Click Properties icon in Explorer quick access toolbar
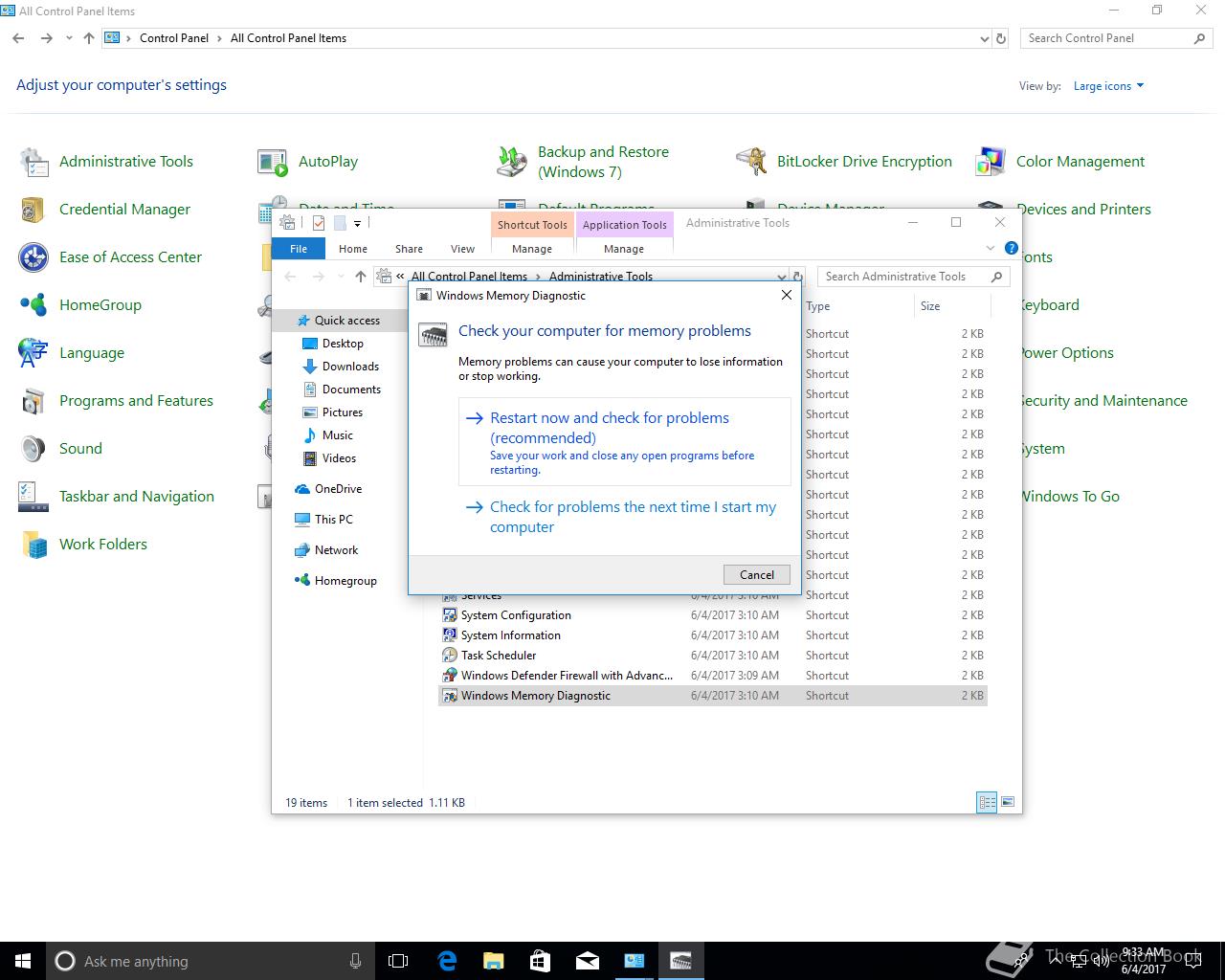The height and width of the screenshot is (980, 1225). coord(318,223)
